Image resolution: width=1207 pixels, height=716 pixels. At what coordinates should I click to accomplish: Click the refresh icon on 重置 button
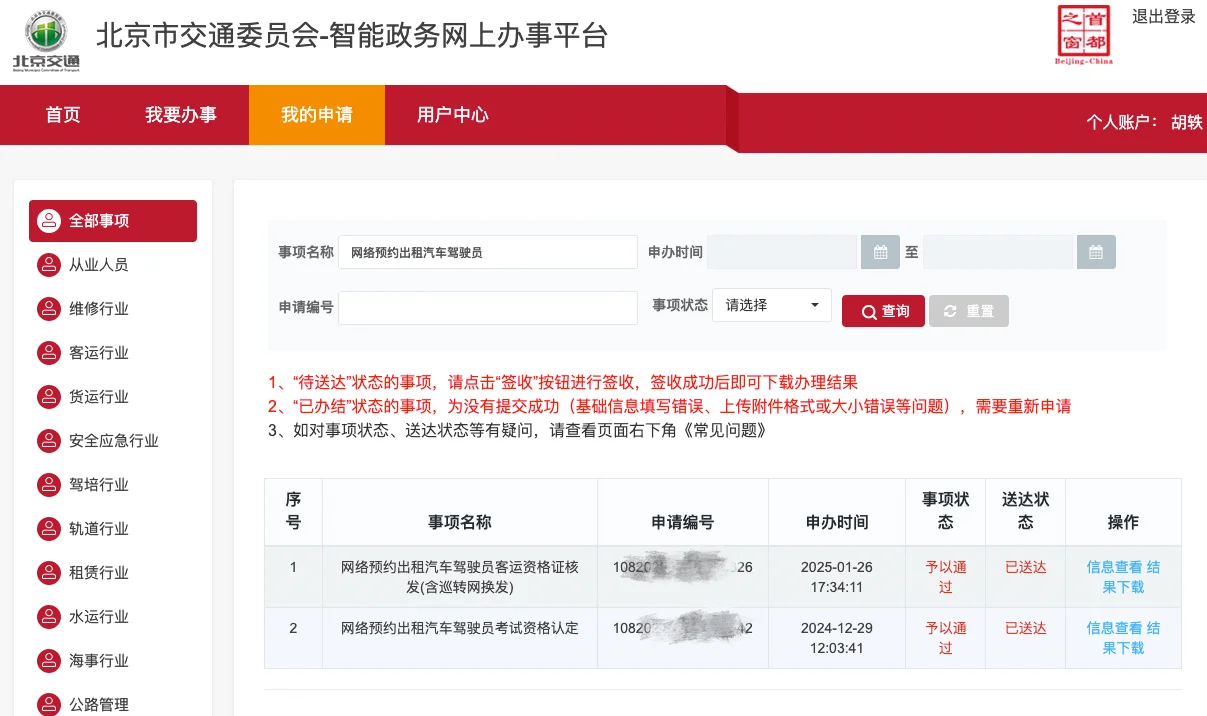[952, 311]
